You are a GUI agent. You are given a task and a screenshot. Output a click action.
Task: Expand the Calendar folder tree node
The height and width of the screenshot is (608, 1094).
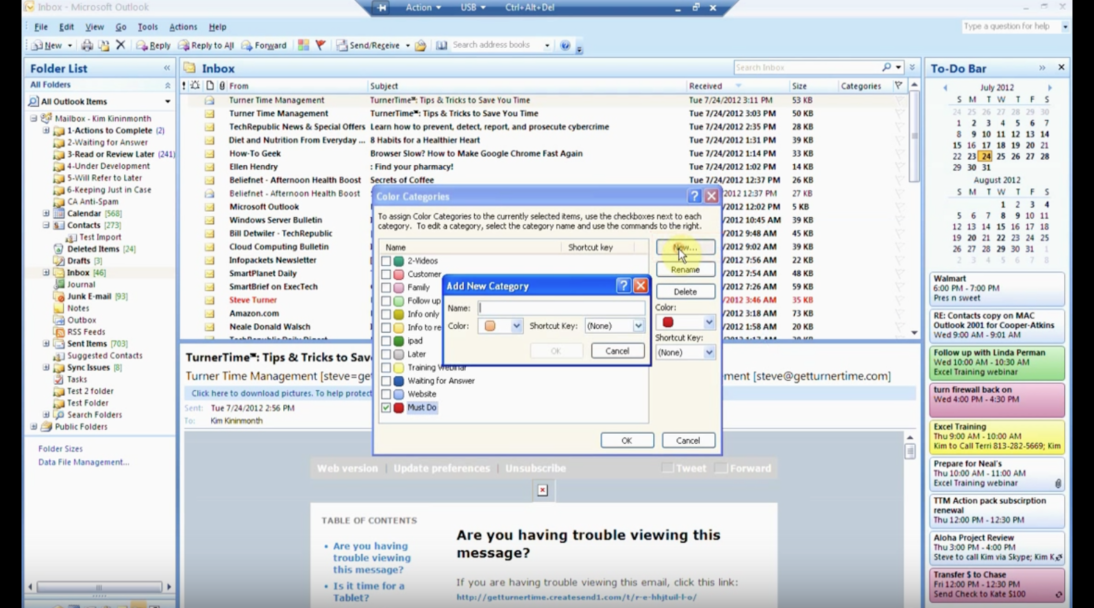[46, 213]
